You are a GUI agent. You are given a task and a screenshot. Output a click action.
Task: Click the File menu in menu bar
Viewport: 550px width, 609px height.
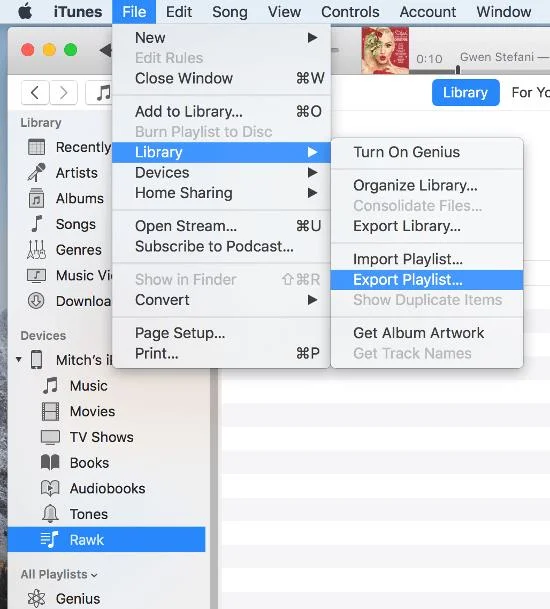(x=134, y=12)
